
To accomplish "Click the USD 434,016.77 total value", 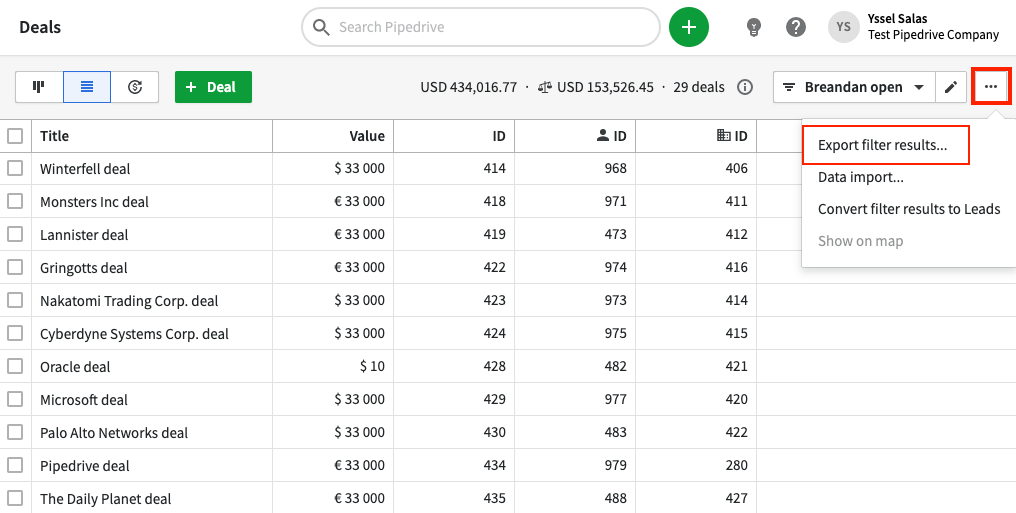I will click(468, 87).
